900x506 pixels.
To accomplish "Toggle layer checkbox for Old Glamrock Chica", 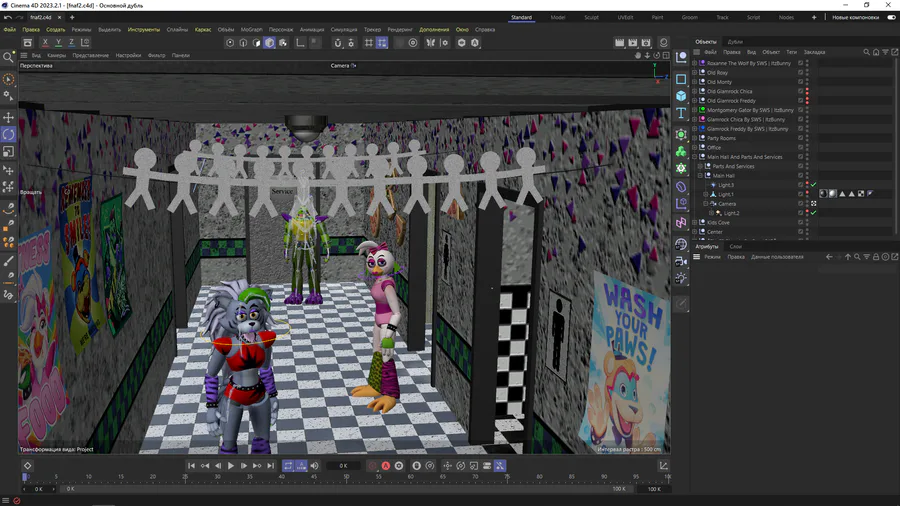I will click(x=800, y=91).
